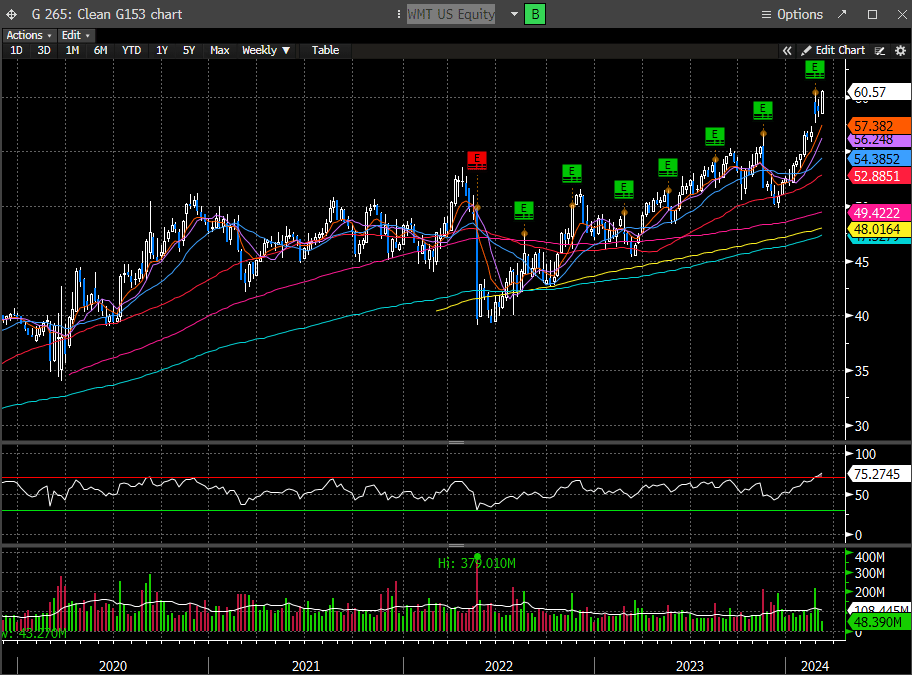Expand the Actions dropdown menu
The width and height of the screenshot is (912, 675).
coord(29,35)
